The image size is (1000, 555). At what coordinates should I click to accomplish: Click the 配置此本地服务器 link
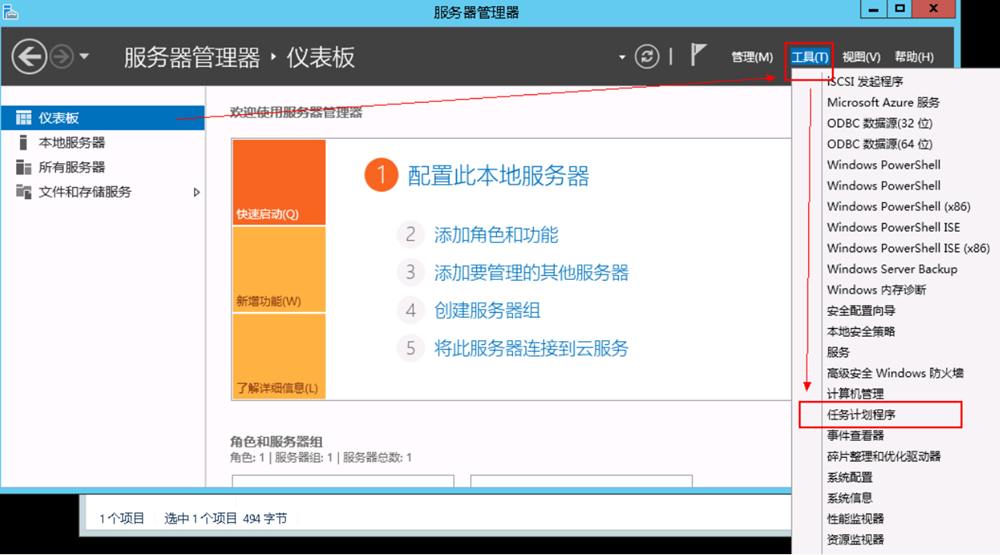click(x=498, y=176)
